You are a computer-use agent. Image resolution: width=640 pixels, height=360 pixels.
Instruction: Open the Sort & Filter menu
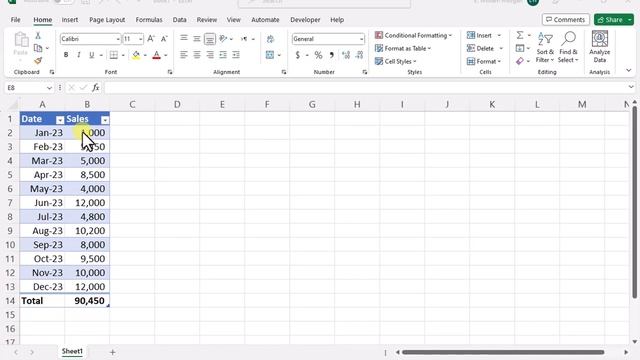(545, 47)
